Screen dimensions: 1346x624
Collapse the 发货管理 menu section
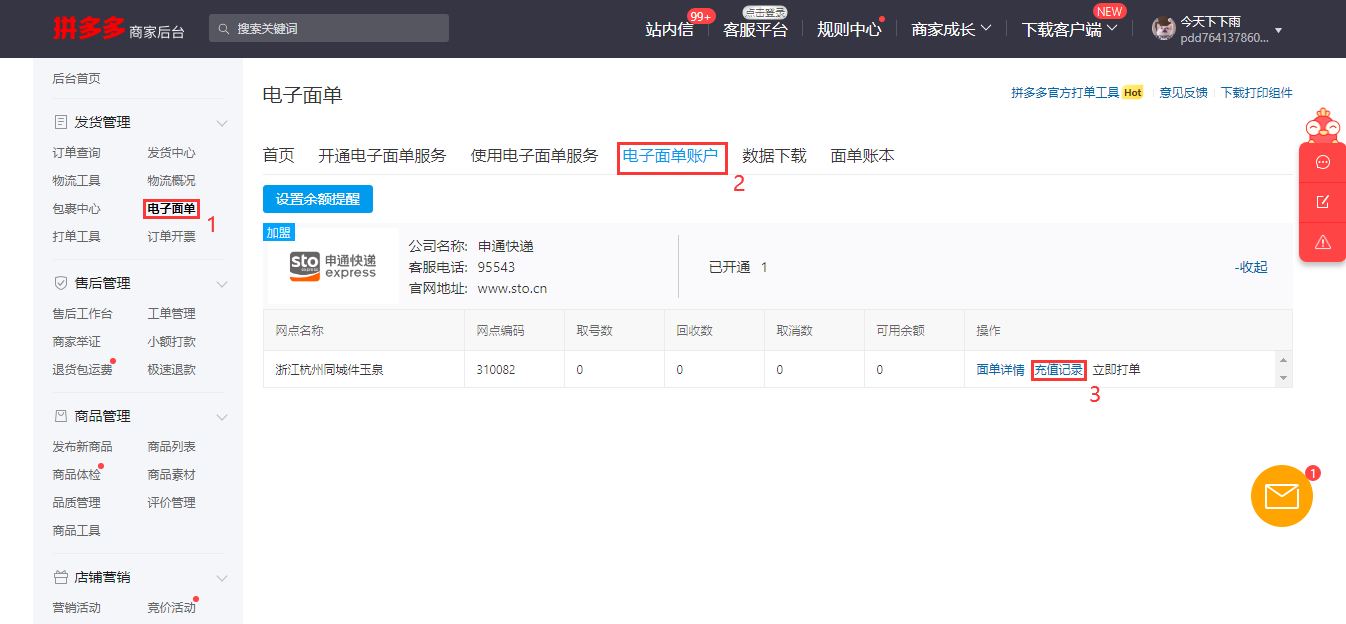(222, 123)
